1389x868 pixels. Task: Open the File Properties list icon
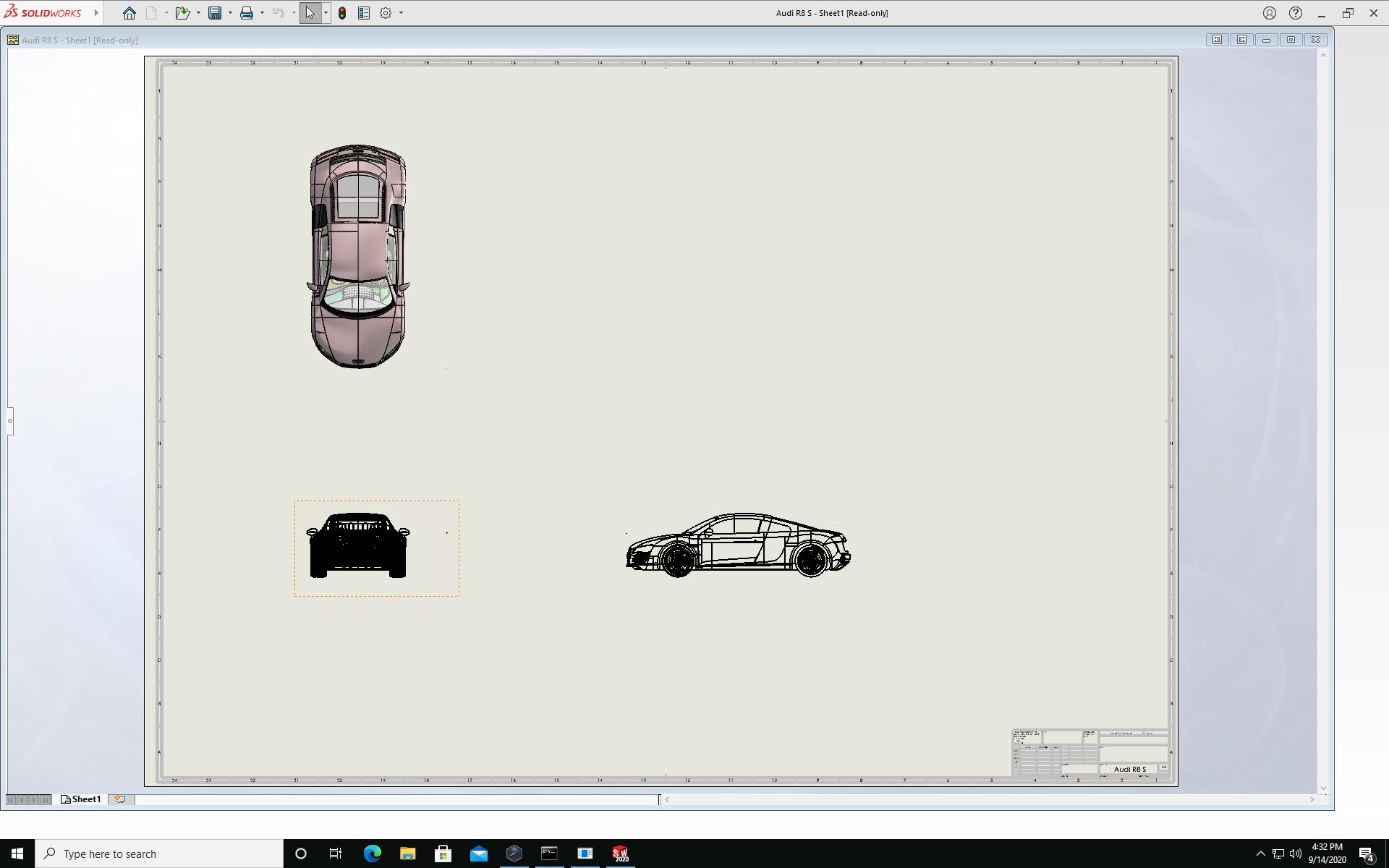pos(364,13)
